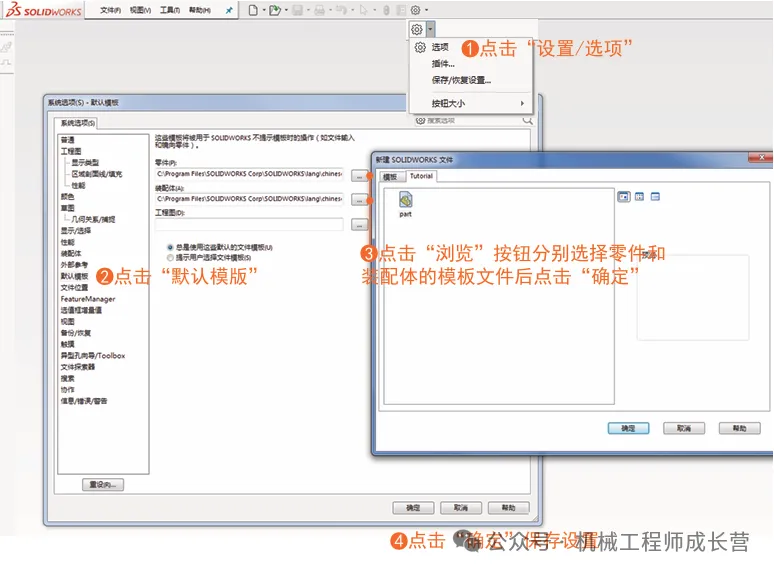Image resolution: width=774 pixels, height=572 pixels.
Task: Click the Print icon in the top toolbar
Action: [x=319, y=10]
